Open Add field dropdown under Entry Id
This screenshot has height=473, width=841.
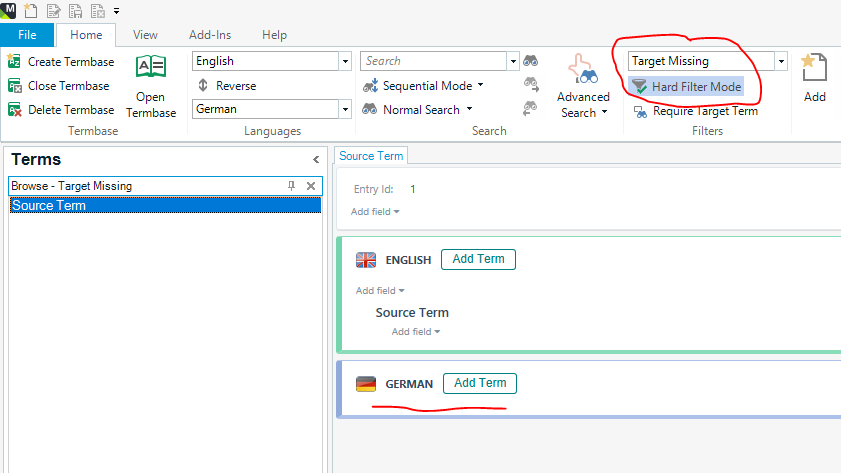coord(375,212)
